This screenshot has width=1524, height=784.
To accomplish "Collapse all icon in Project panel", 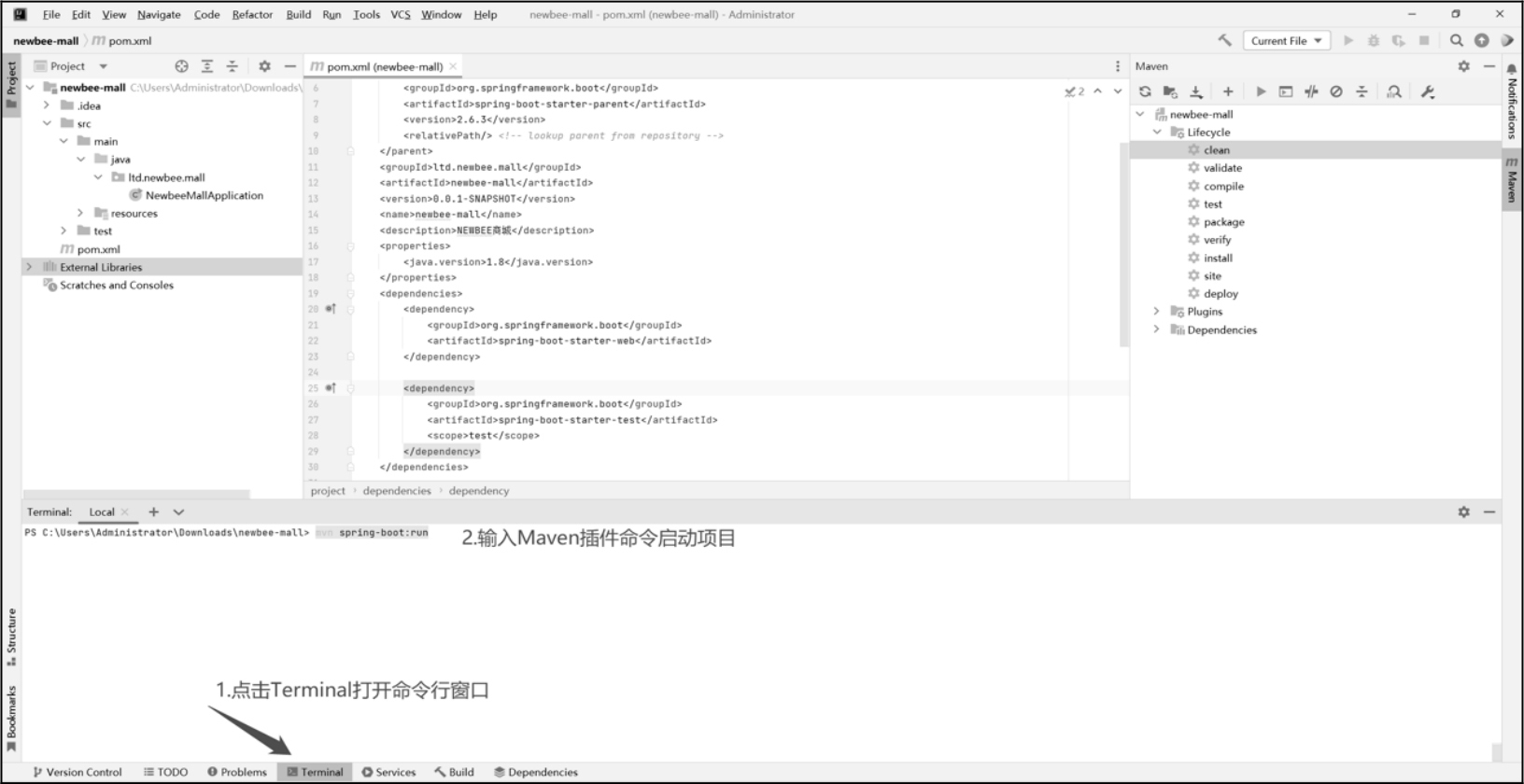I will click(233, 66).
